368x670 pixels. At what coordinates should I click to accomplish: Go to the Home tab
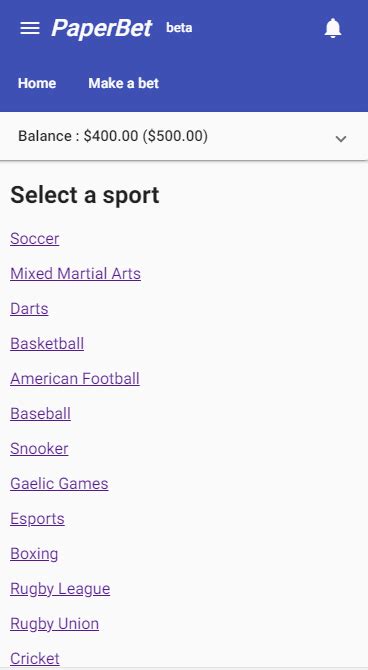point(37,83)
